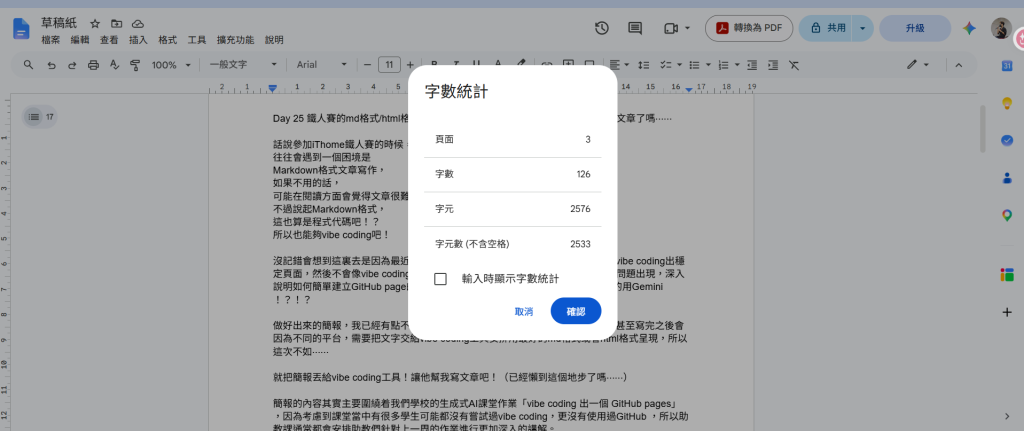
Task: Click the vertical document scrollbar
Action: (982, 128)
